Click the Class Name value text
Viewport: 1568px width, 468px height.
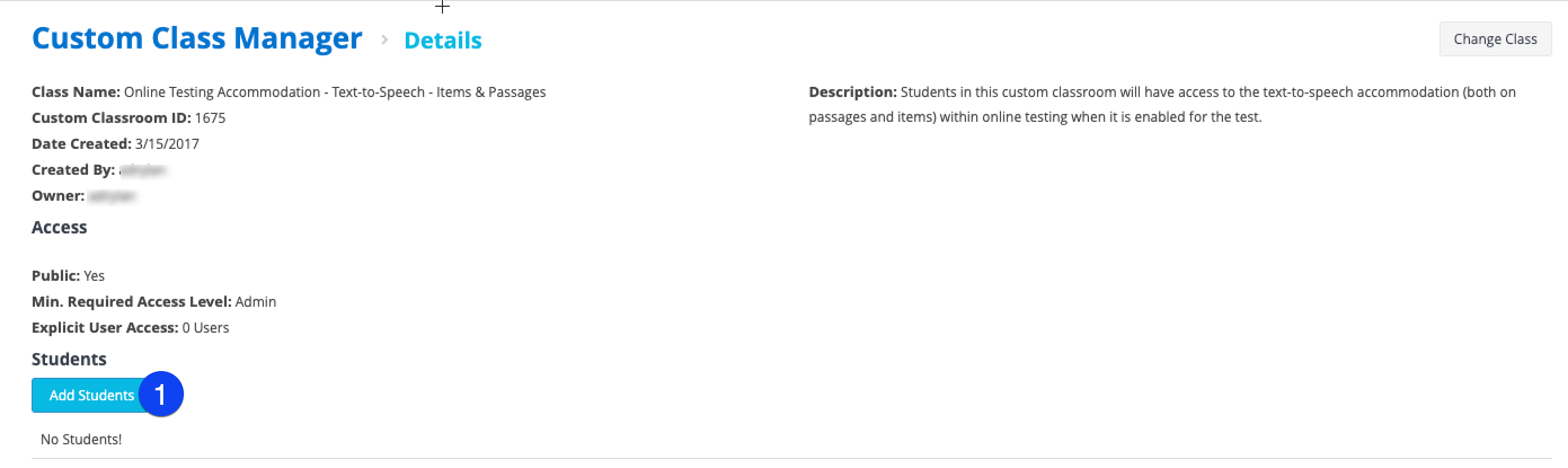(x=335, y=92)
